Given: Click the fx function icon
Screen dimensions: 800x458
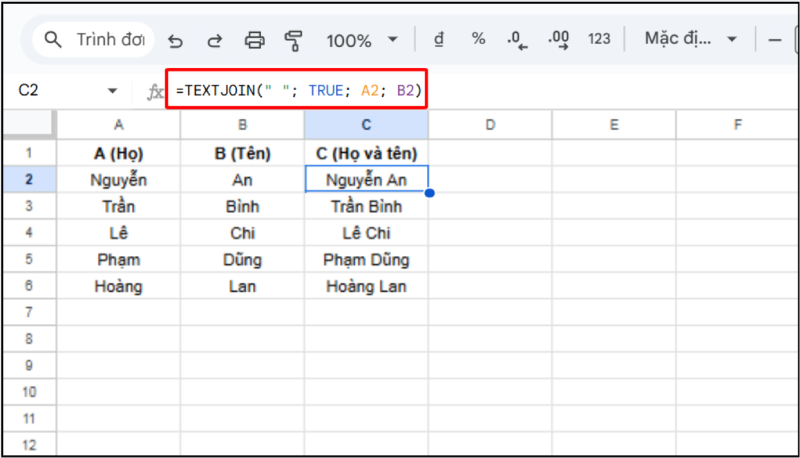Looking at the screenshot, I should coord(155,92).
